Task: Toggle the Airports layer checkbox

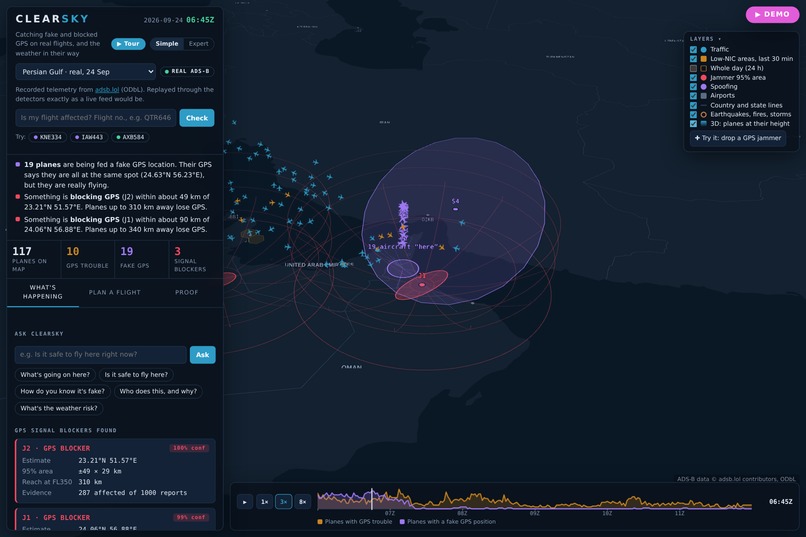Action: (693, 96)
